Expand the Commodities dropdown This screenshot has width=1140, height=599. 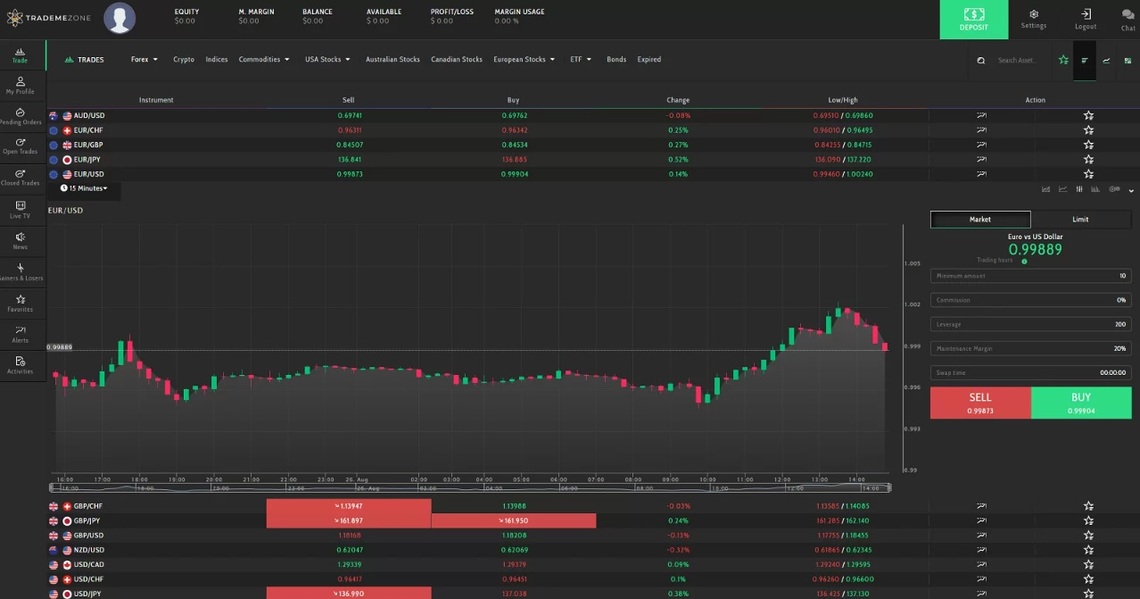(x=264, y=60)
